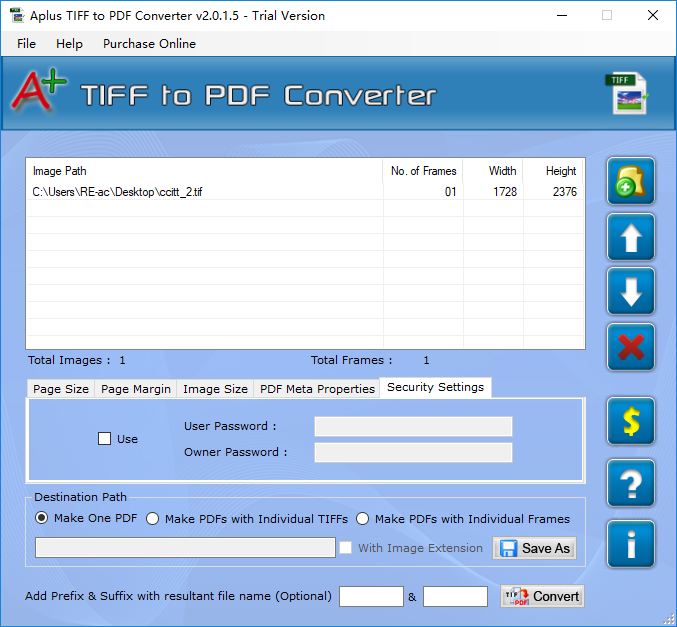The image size is (677, 627).
Task: Select the Security Settings tab
Action: (435, 387)
